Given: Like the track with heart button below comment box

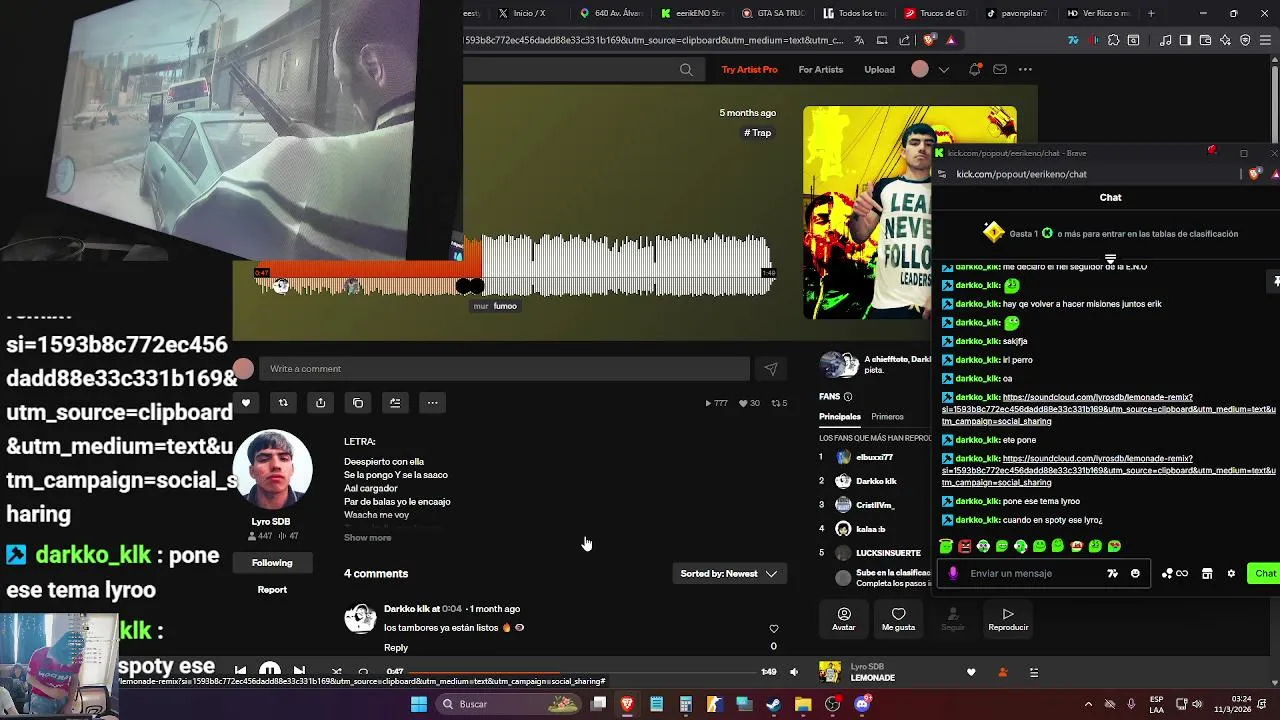Looking at the screenshot, I should click(x=245, y=403).
